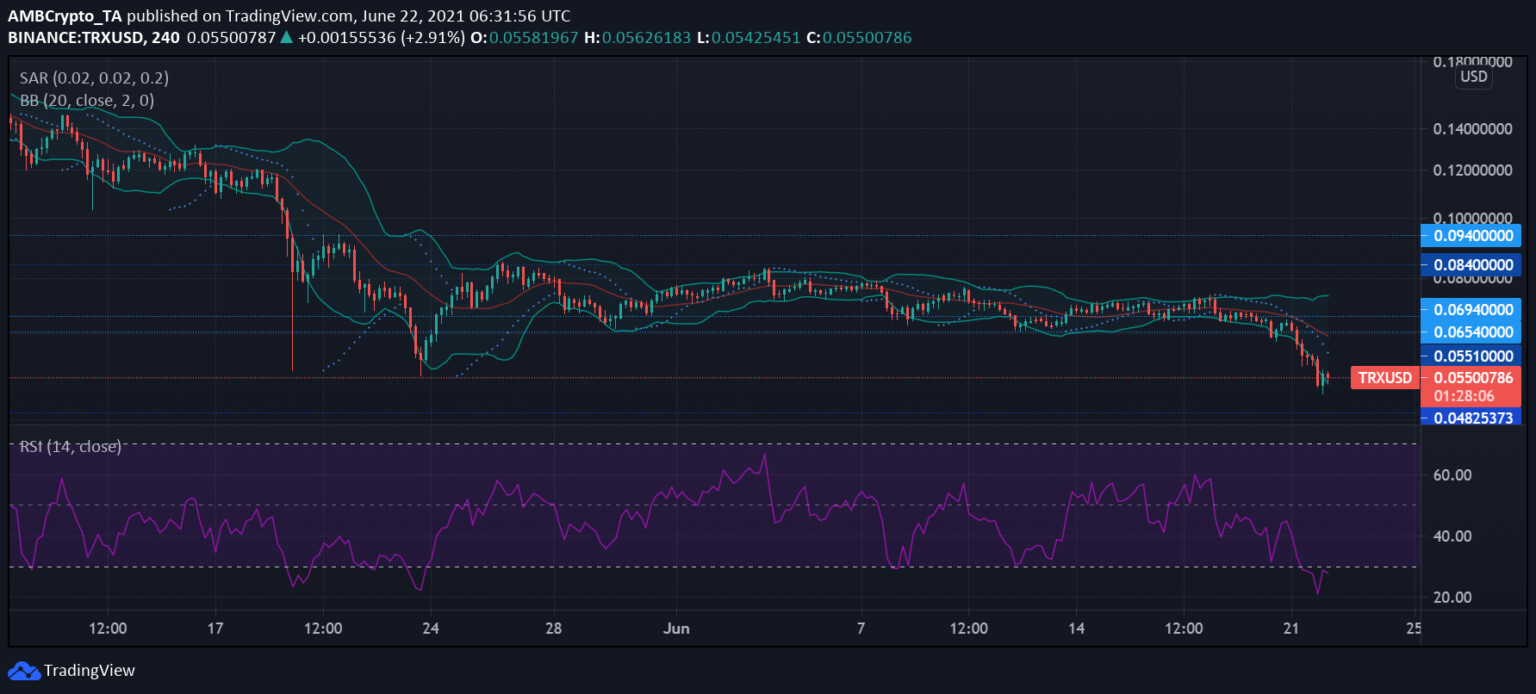
Task: Click the 21 date on time axis
Action: click(1291, 629)
